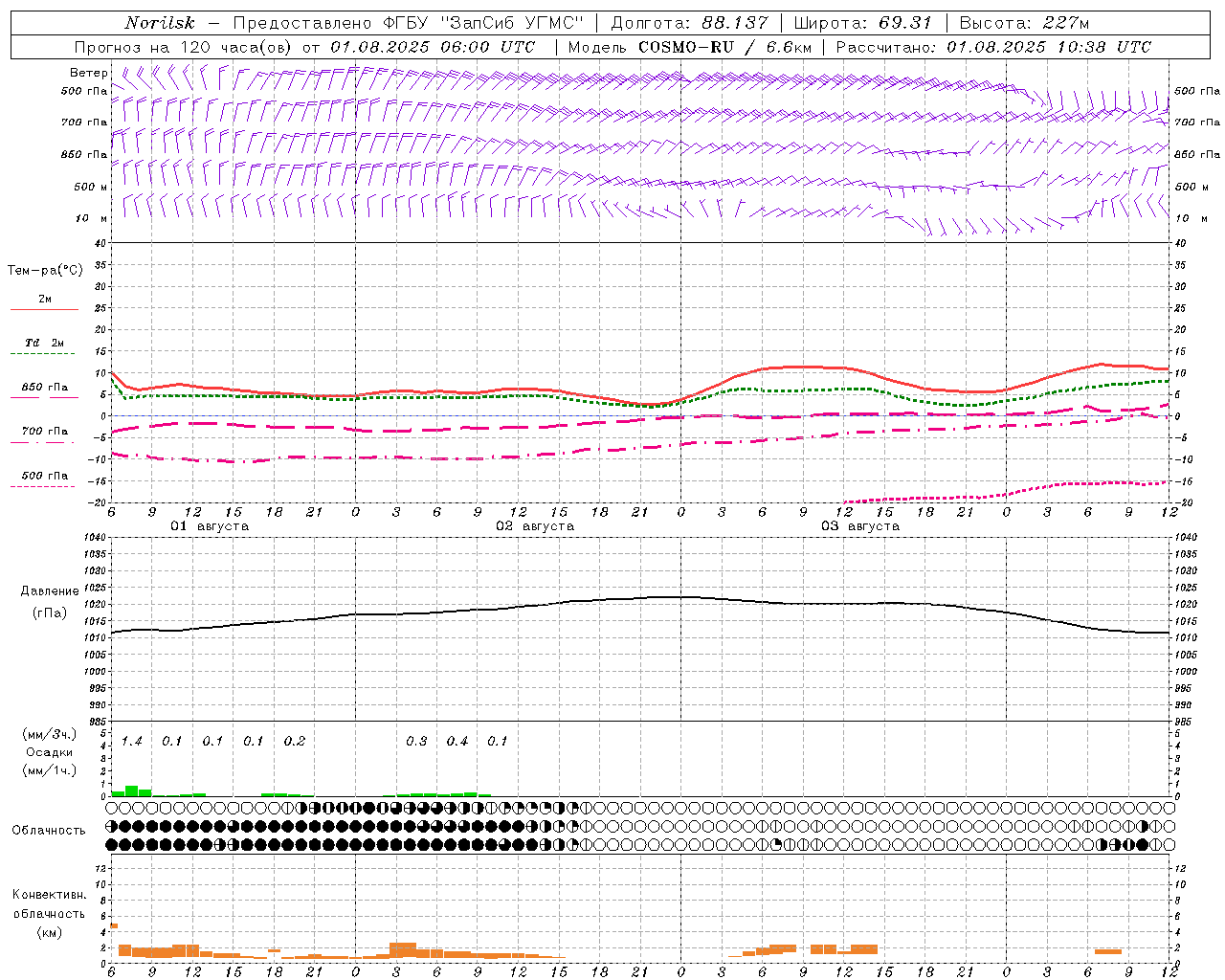Viewport: 1225px width, 980px height.
Task: Click the red line sample under "2м" legend
Action: pos(44,310)
